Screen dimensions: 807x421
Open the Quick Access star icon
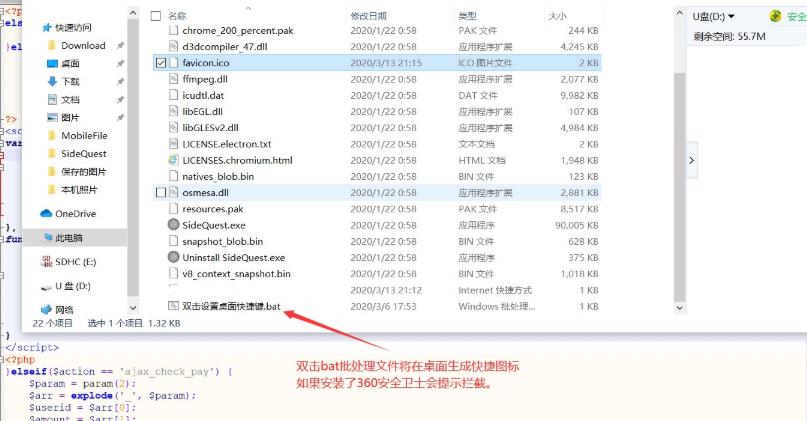(x=47, y=27)
